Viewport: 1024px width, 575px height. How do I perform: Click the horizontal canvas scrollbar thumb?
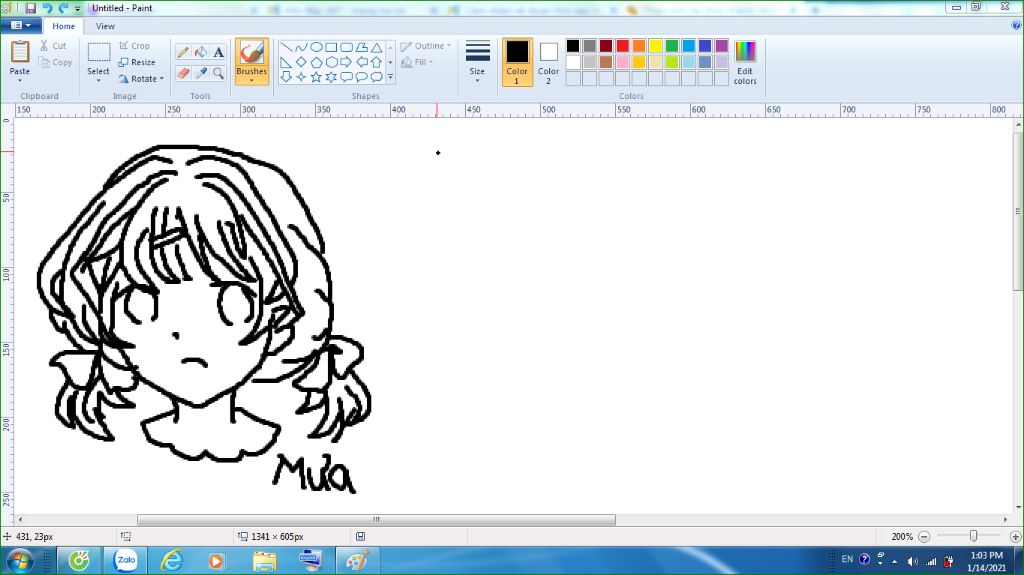click(376, 519)
